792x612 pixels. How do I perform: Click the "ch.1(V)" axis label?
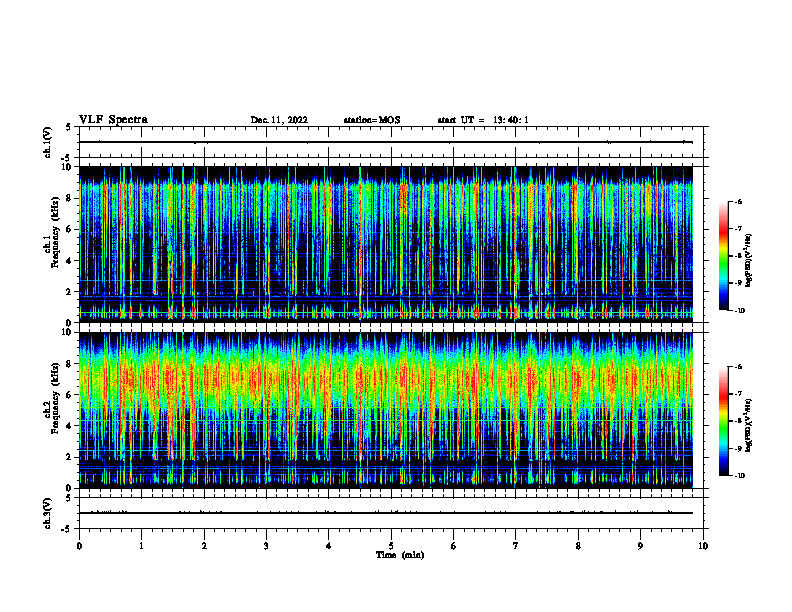tap(47, 142)
